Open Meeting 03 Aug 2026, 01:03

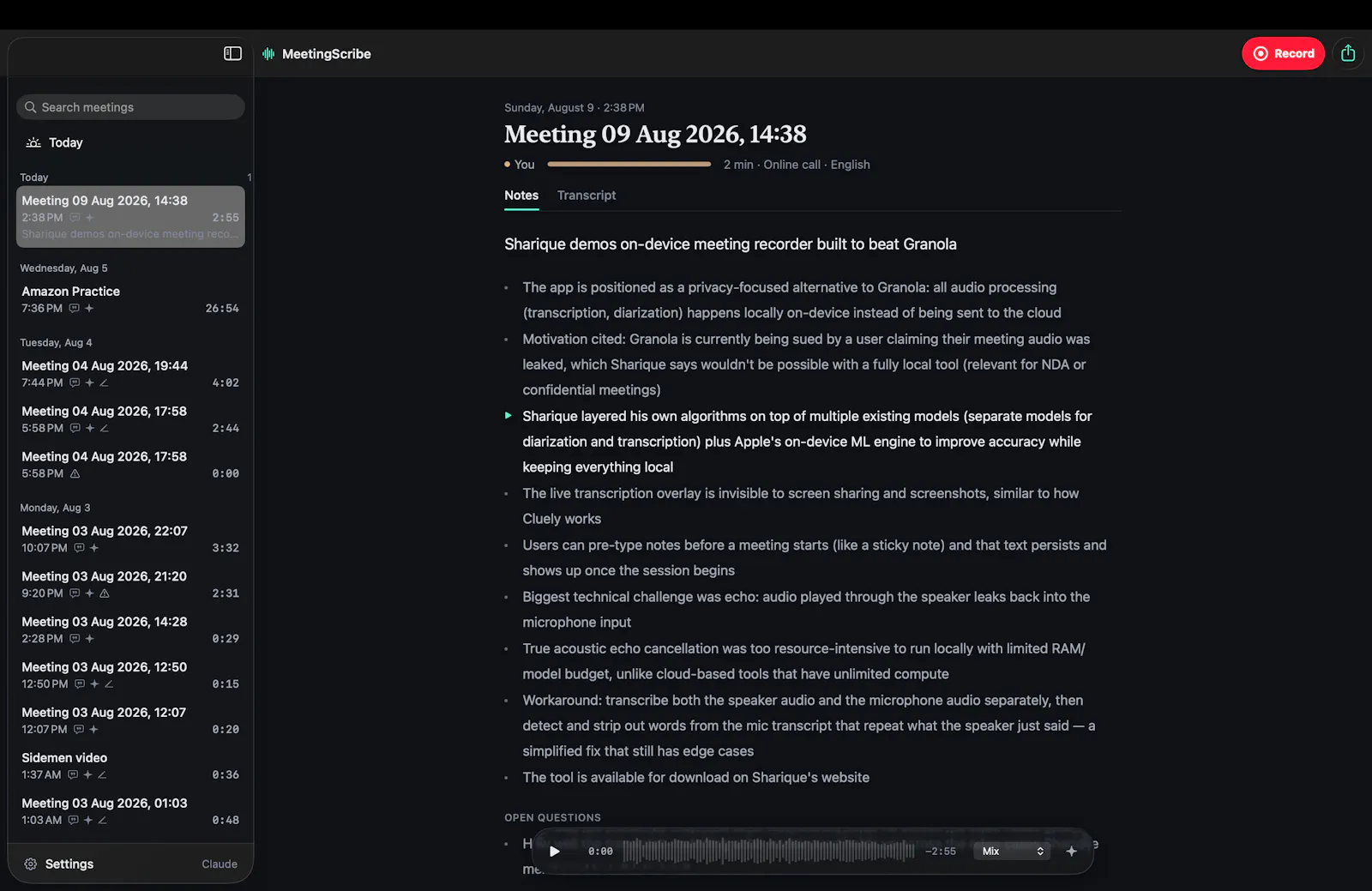(130, 811)
